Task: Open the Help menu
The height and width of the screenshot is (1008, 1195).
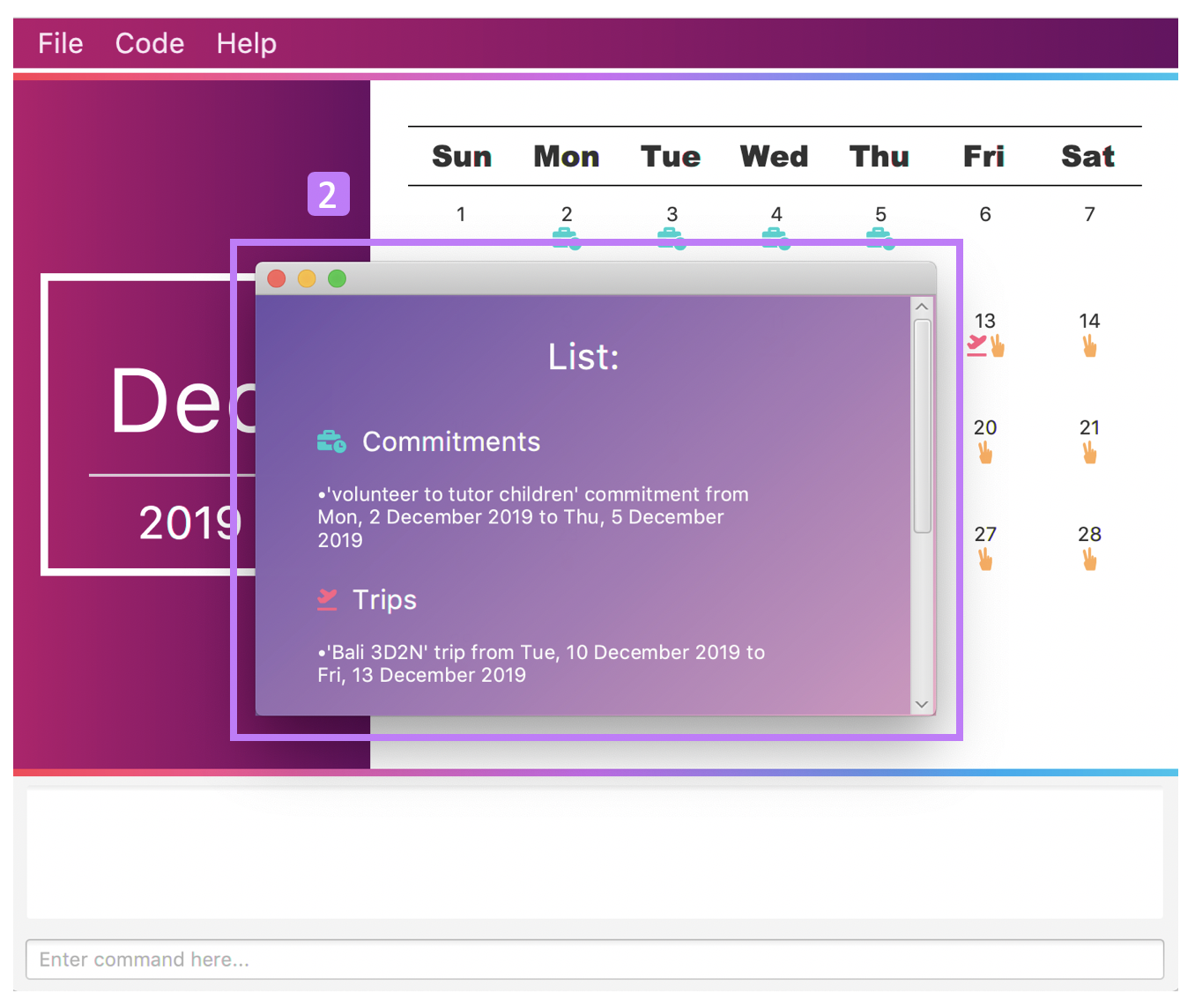Action: coord(247,43)
